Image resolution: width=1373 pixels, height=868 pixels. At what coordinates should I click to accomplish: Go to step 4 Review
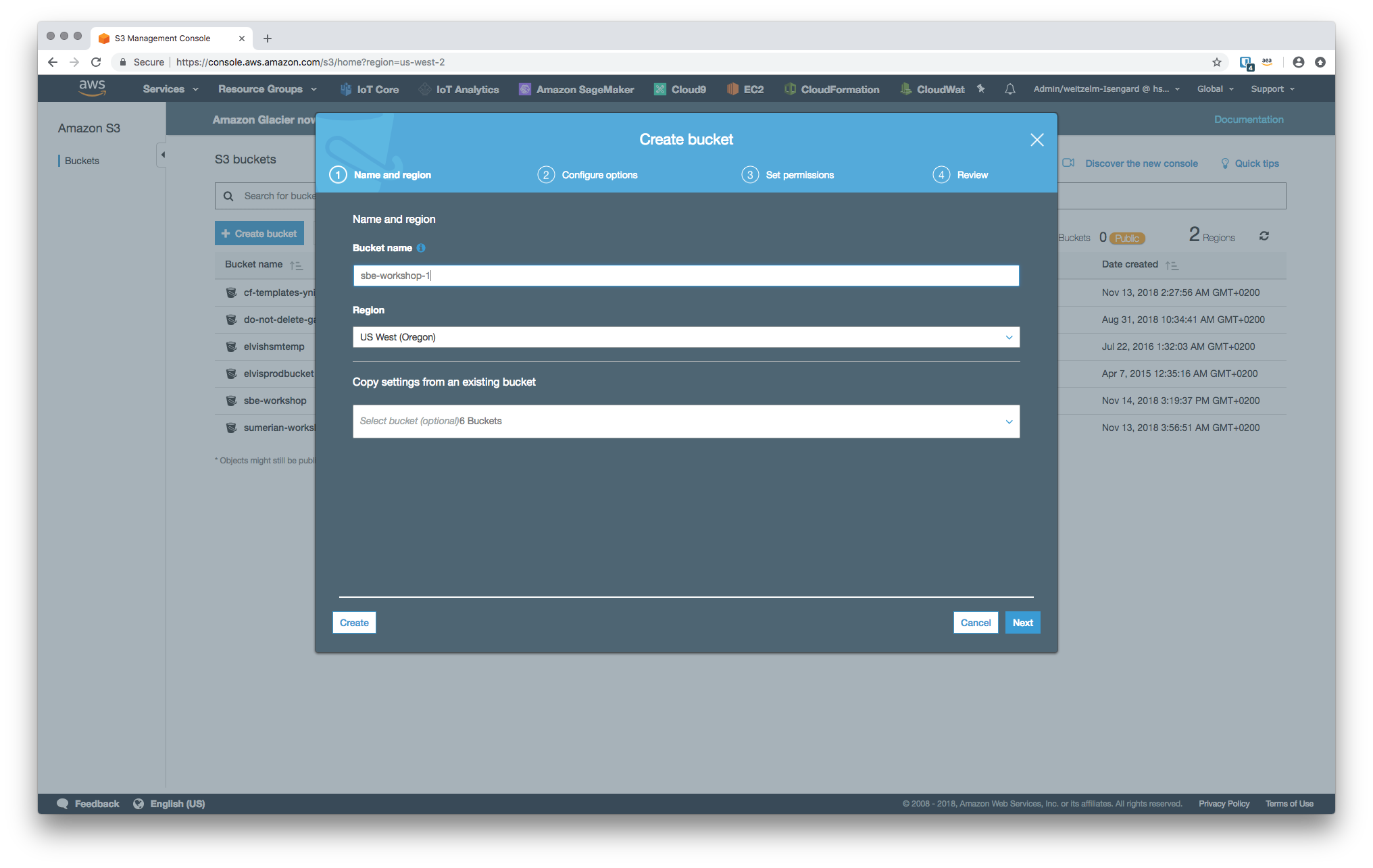(960, 175)
